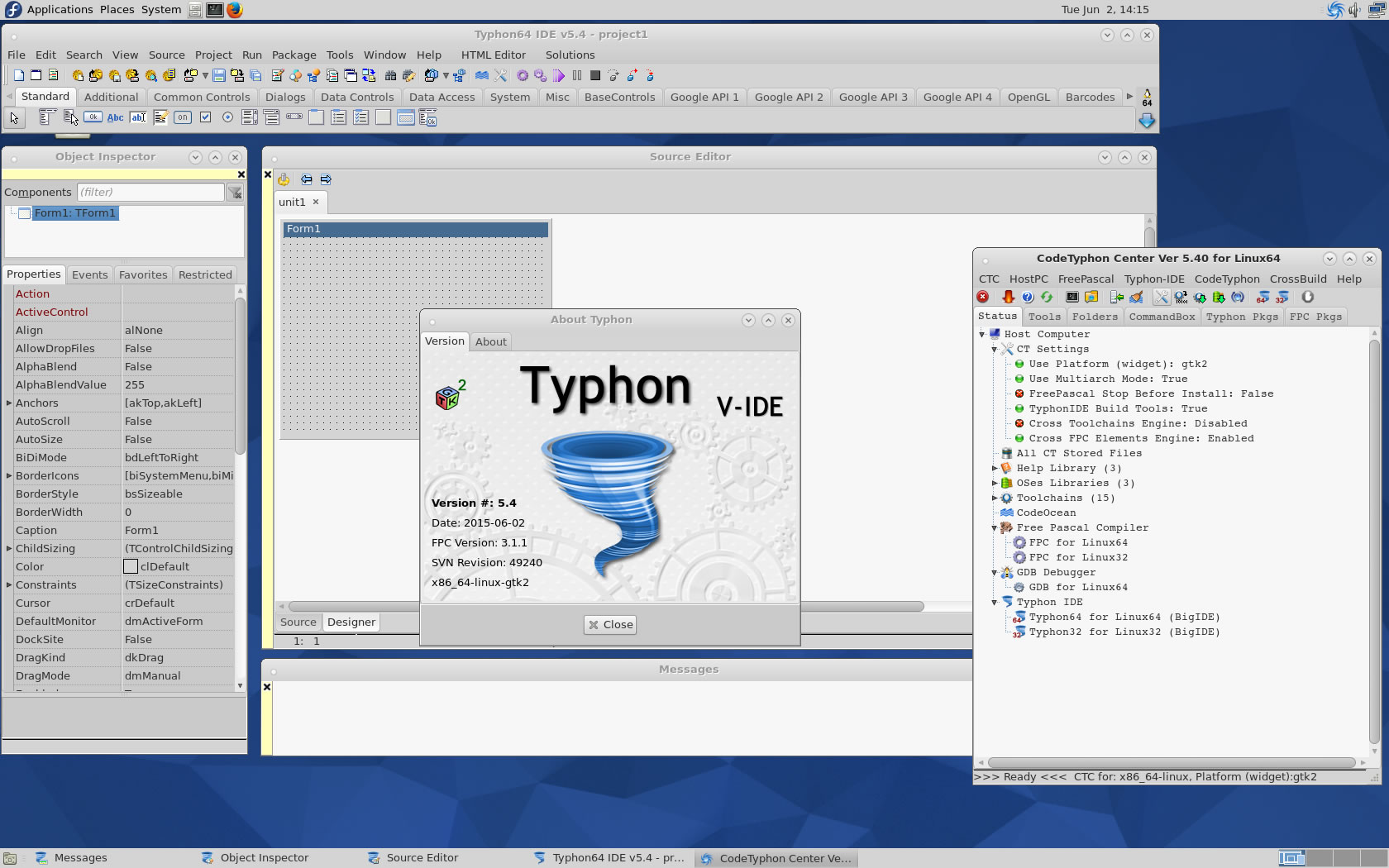The height and width of the screenshot is (868, 1389).
Task: Select the TLabel 'Abc' component in the palette
Action: [116, 117]
